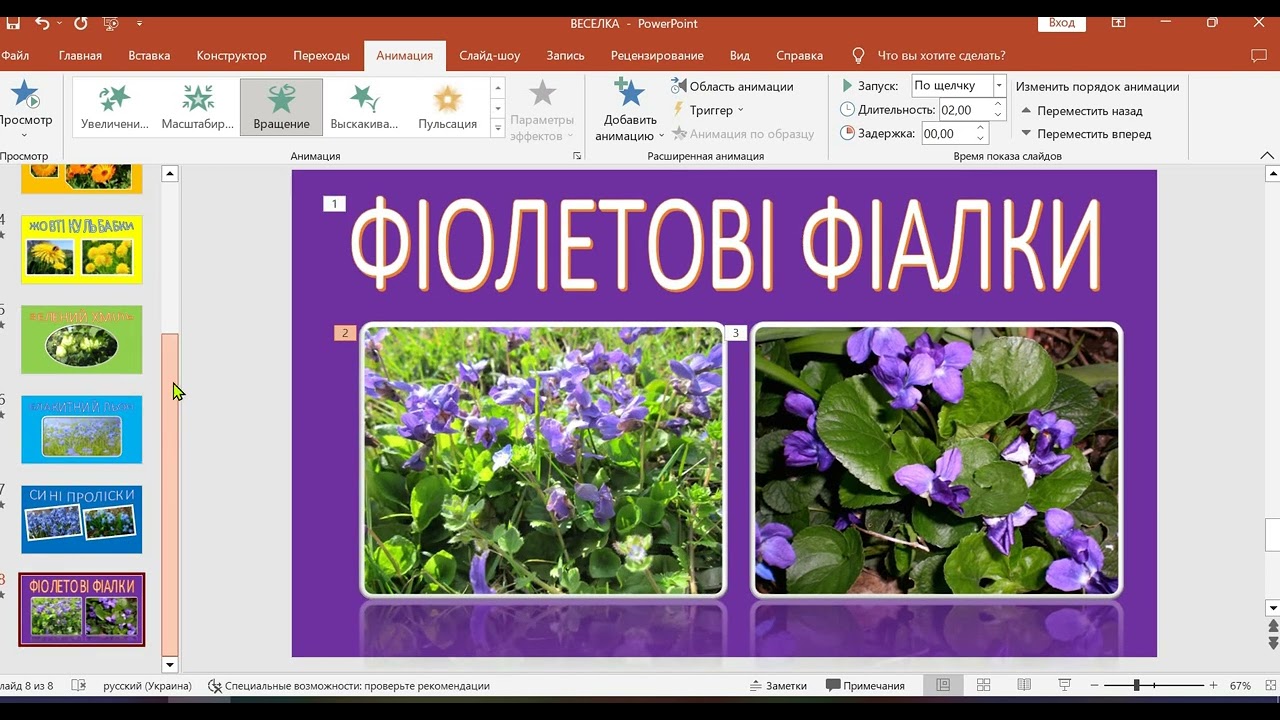Open Ribbon Display Options icon
Screen dimensions: 1280x720
1119,22
